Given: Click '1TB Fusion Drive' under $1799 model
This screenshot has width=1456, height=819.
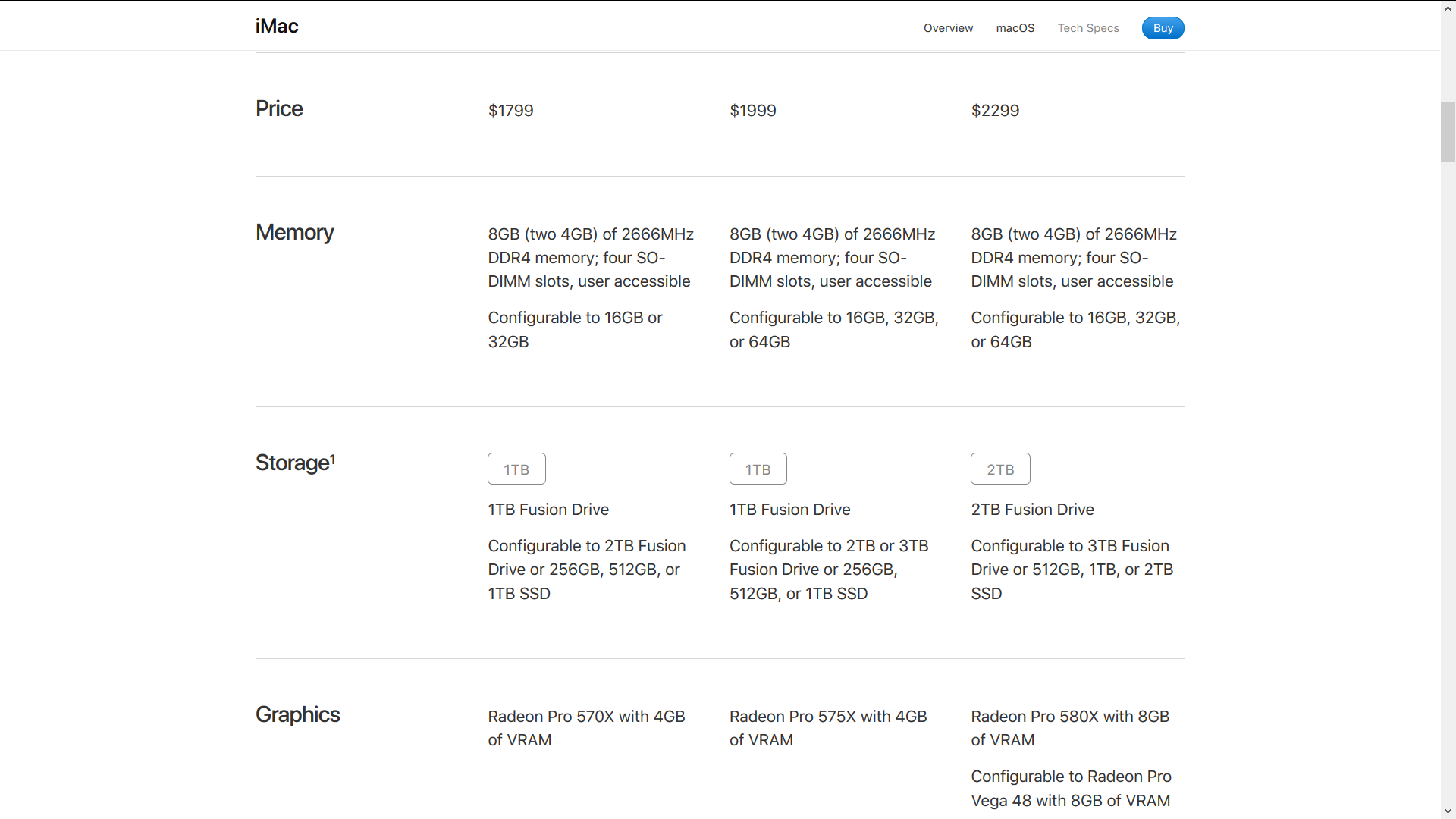Looking at the screenshot, I should 548,510.
